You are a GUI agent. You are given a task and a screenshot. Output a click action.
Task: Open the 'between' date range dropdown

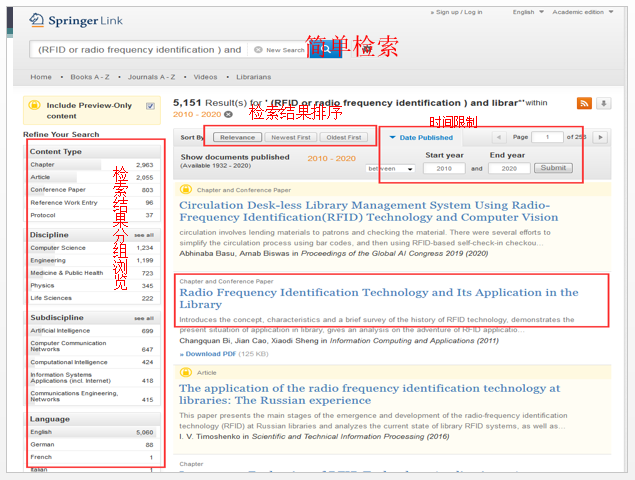tap(390, 169)
